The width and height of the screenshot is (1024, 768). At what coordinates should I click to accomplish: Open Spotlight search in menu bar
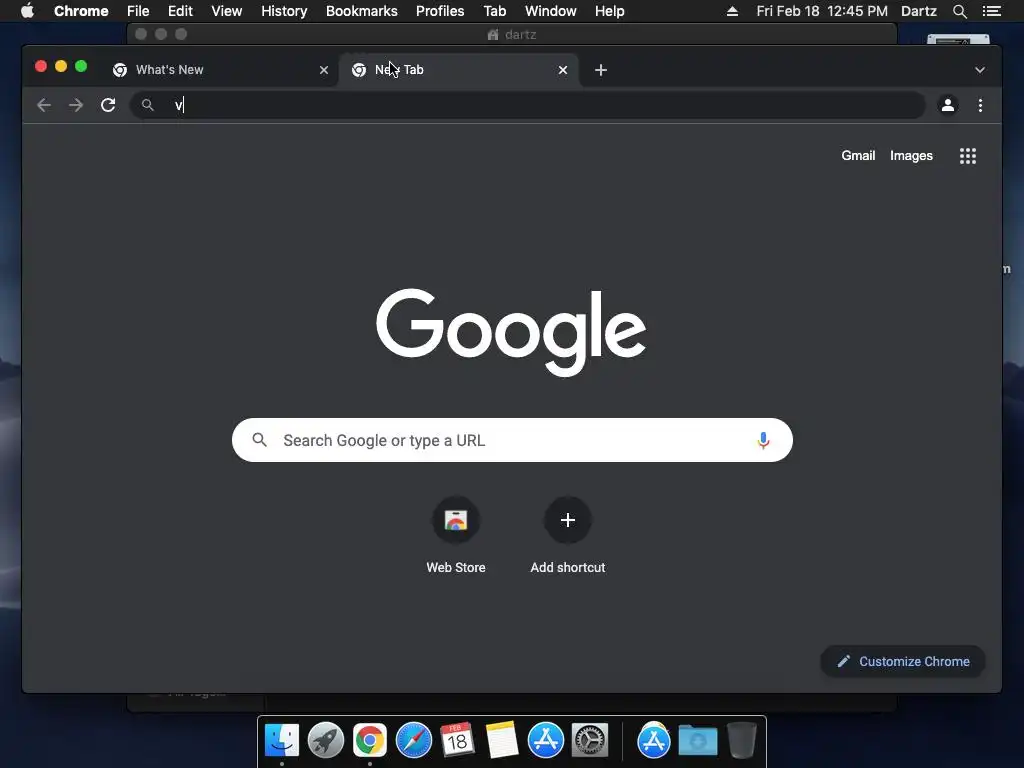click(x=959, y=11)
